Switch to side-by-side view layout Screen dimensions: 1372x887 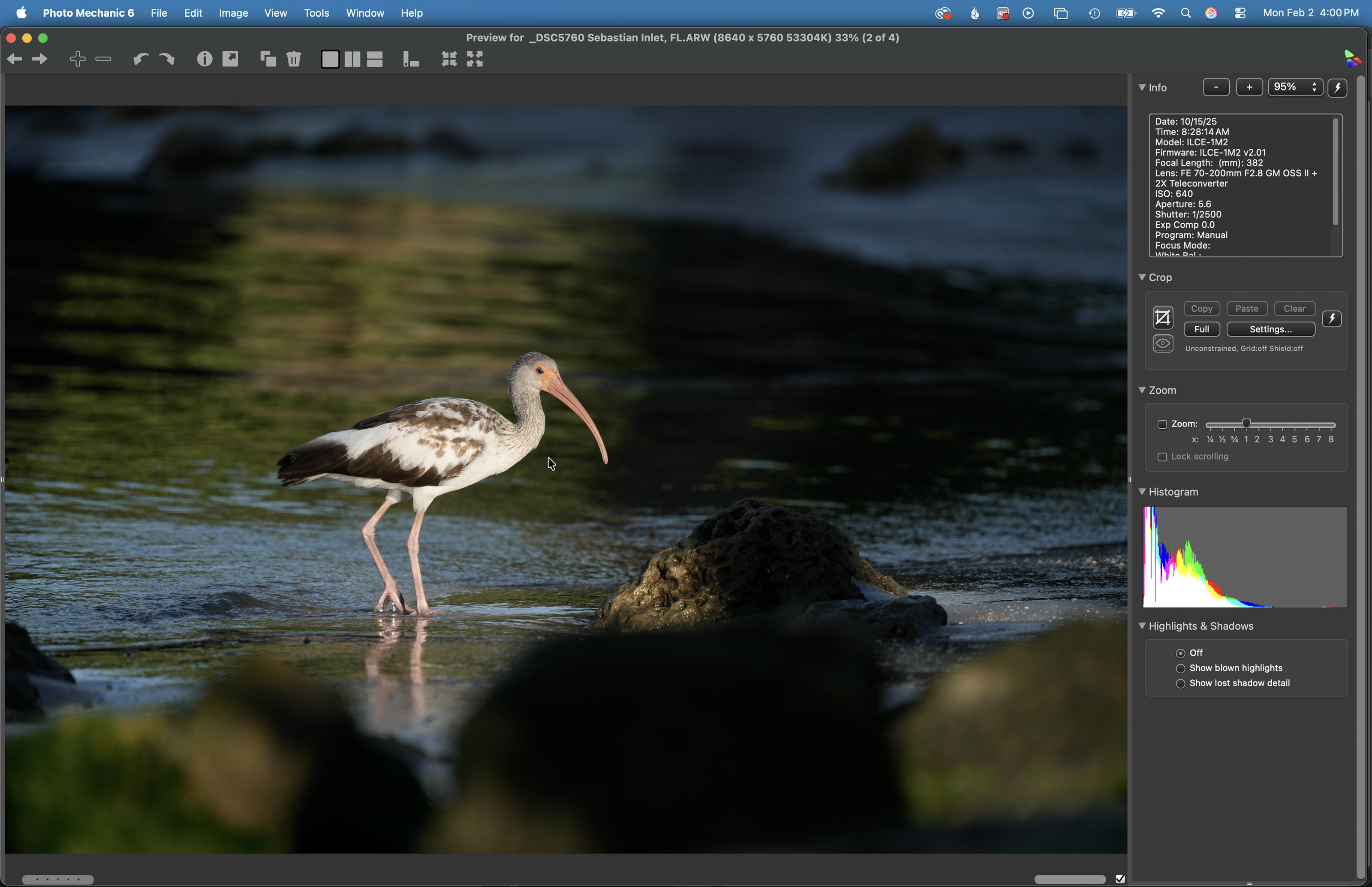[x=352, y=59]
